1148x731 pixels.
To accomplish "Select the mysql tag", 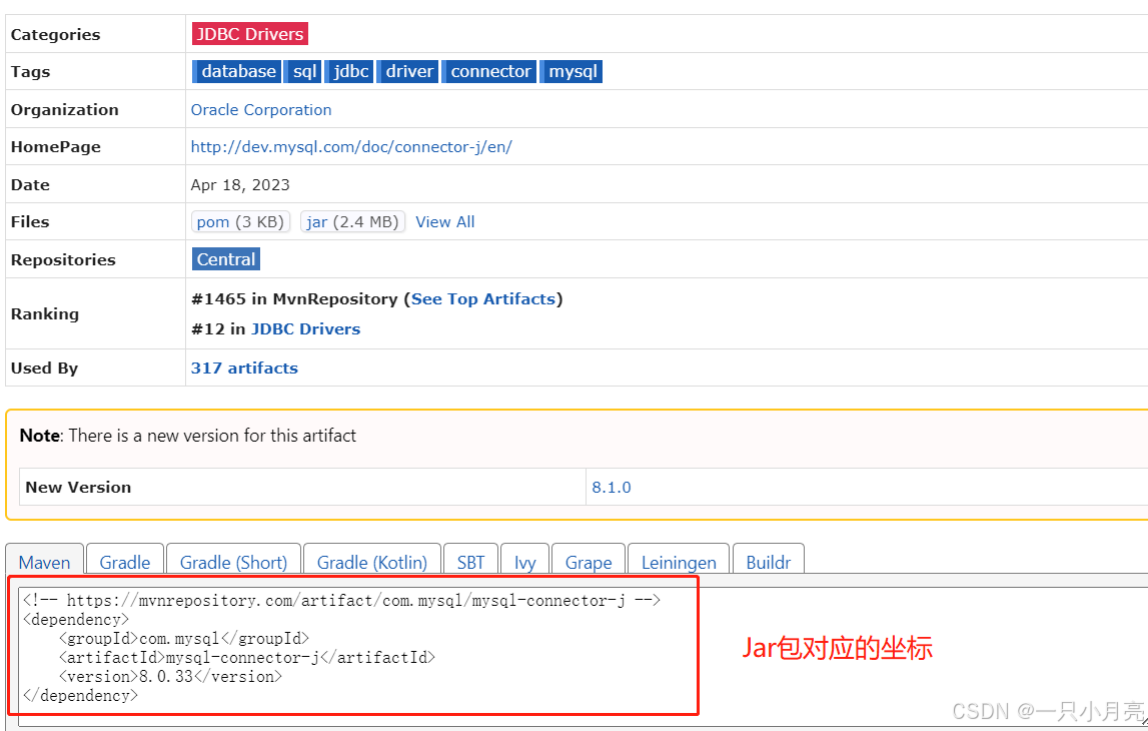I will (x=572, y=71).
